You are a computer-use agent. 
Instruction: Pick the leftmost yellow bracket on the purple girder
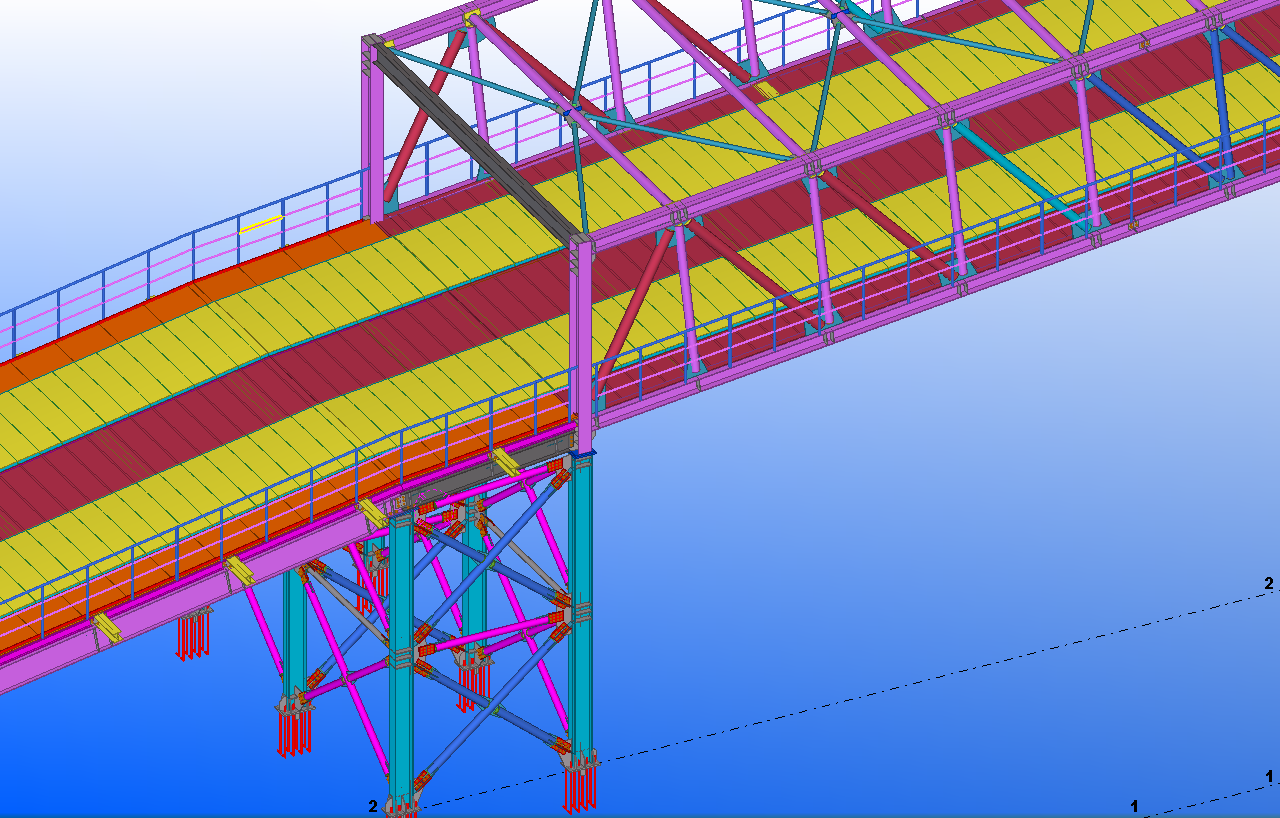pyautogui.click(x=105, y=627)
